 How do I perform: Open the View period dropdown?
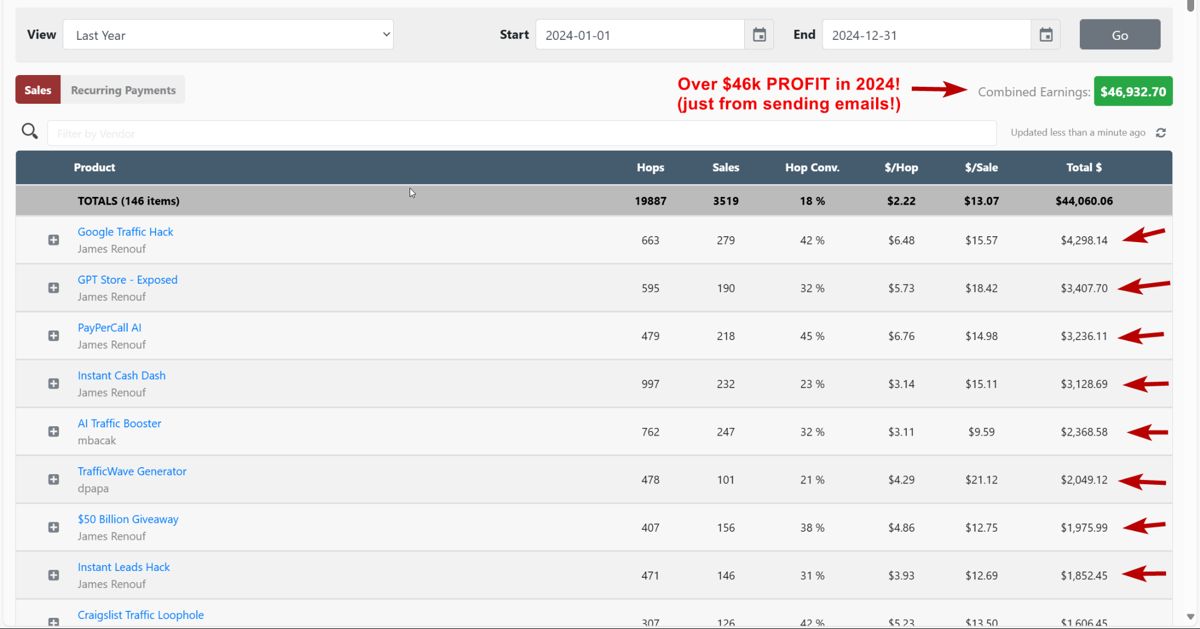pyautogui.click(x=228, y=35)
